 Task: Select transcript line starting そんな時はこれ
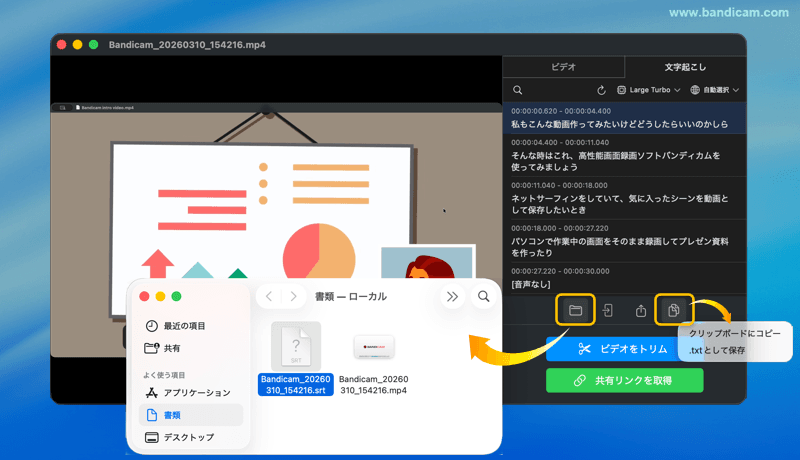pyautogui.click(x=624, y=155)
